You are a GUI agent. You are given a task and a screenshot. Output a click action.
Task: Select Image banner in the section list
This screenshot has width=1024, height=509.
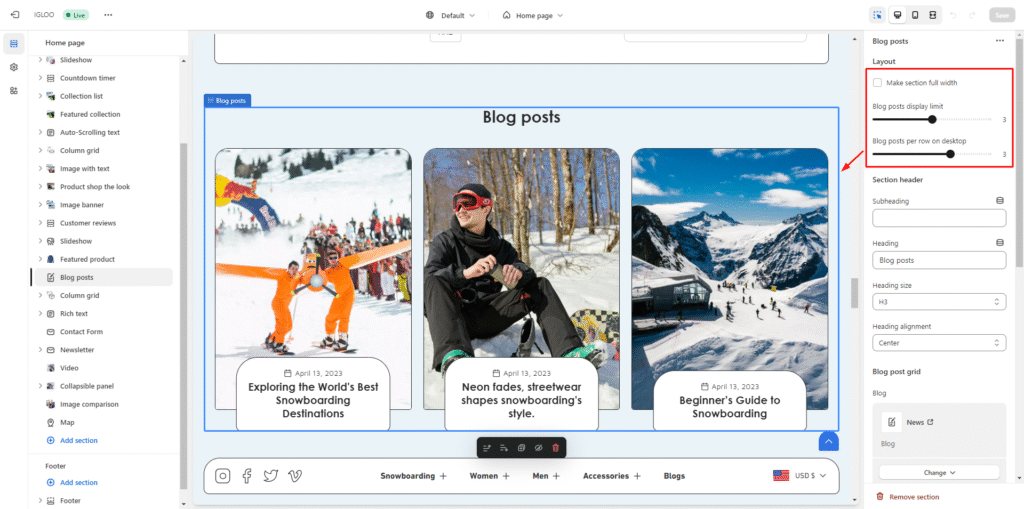pos(81,205)
